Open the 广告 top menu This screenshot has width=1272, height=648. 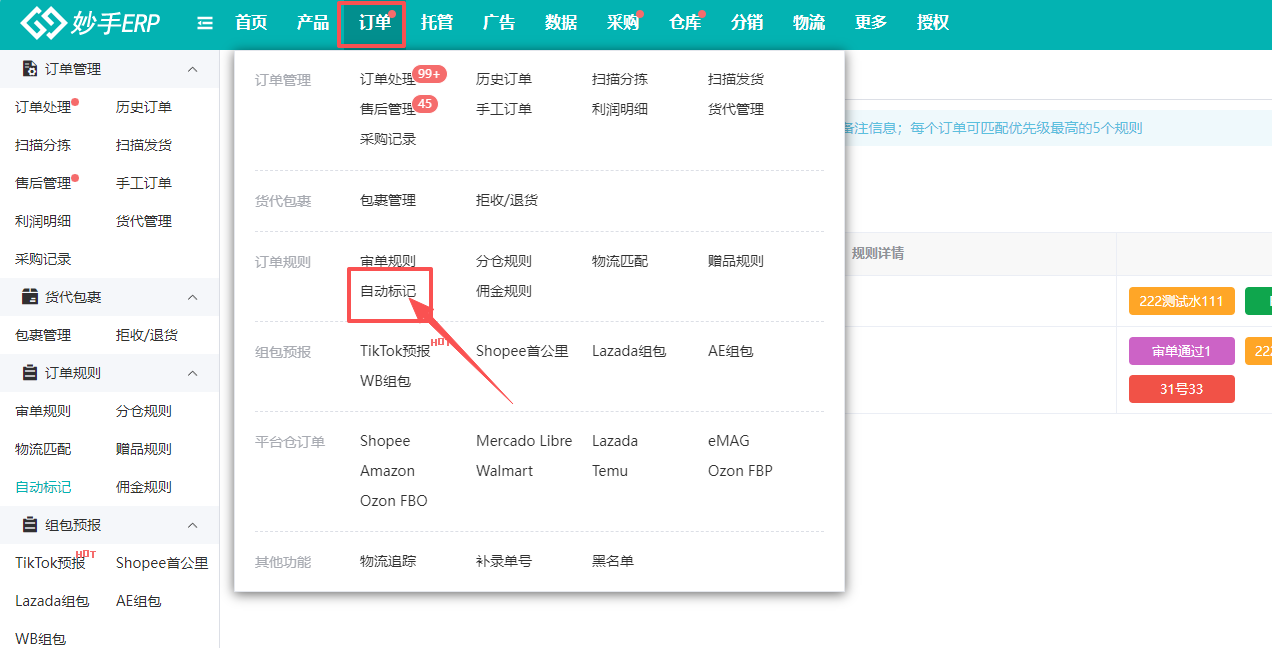[499, 23]
